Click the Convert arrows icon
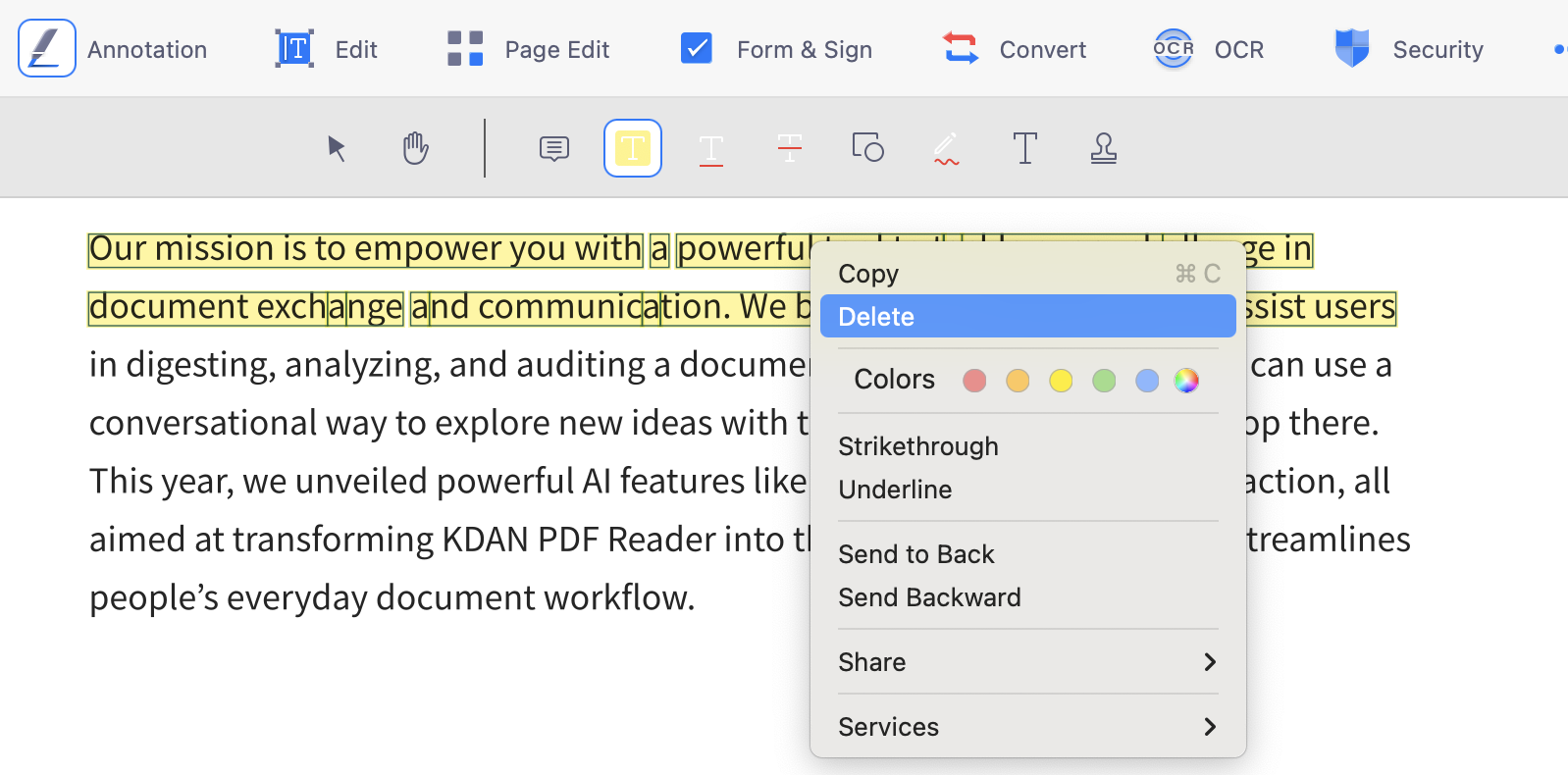 click(x=961, y=48)
